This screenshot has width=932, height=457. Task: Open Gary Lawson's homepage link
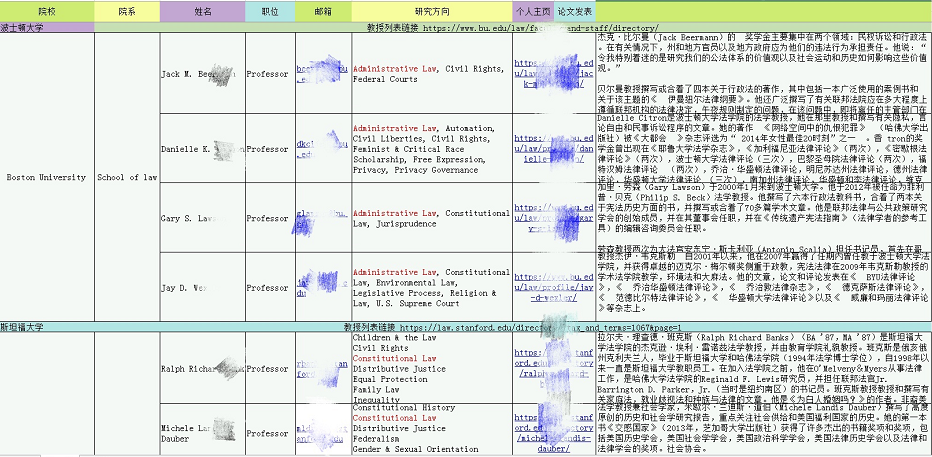click(554, 218)
